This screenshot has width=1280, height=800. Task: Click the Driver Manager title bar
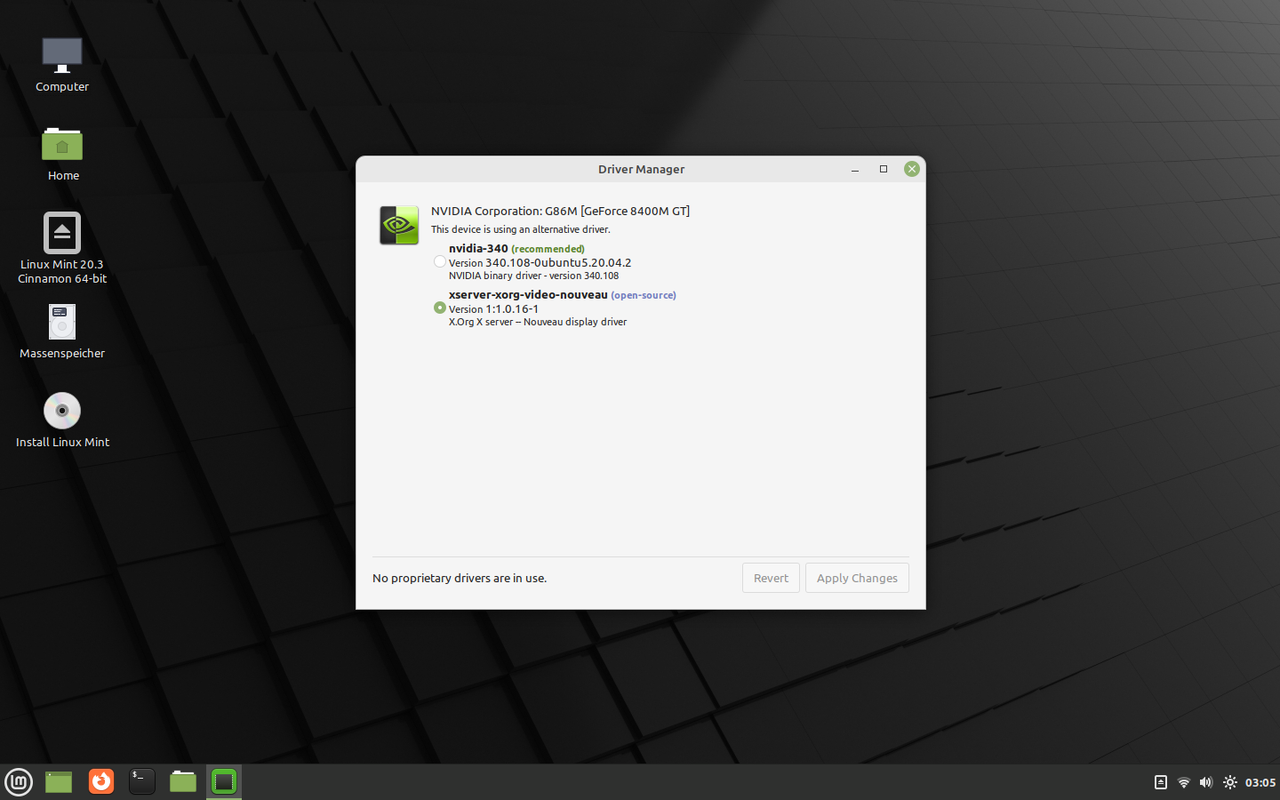click(x=641, y=169)
